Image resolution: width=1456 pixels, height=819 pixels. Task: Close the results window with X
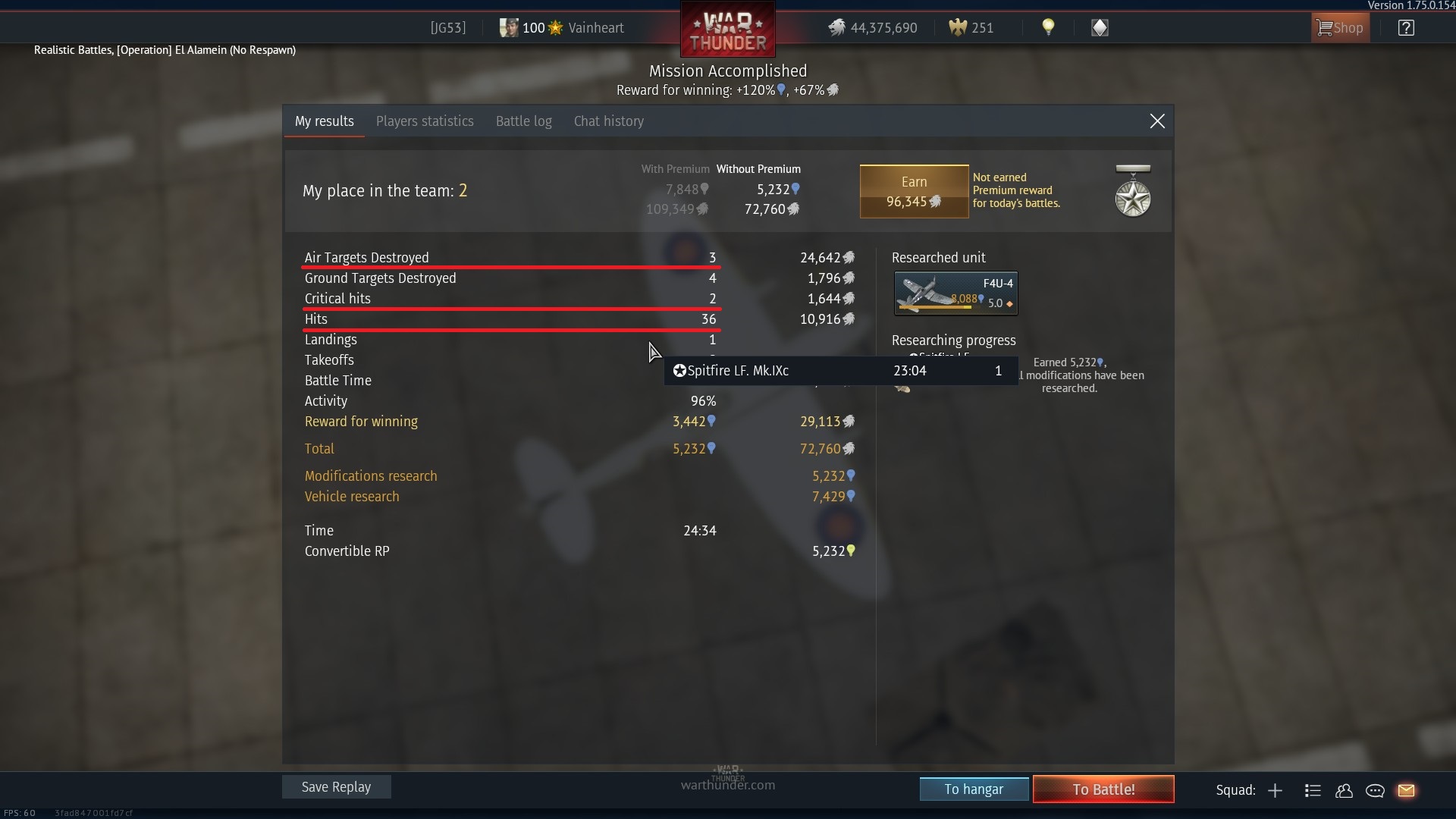coord(1157,121)
